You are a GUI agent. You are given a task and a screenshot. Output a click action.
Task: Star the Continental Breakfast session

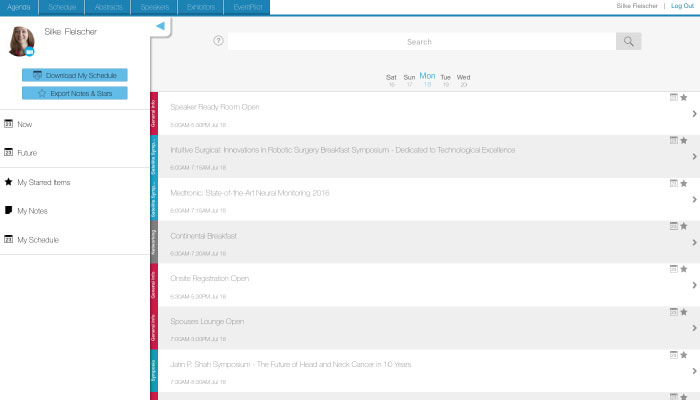click(x=683, y=226)
